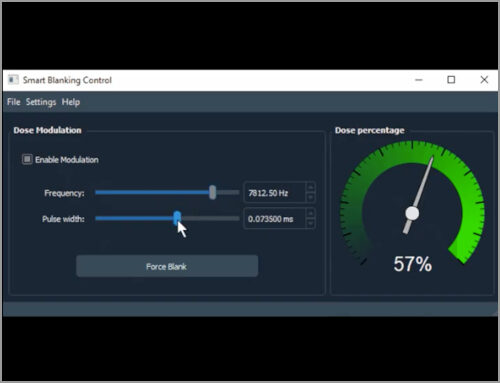Screen dimensions: 500x383
Task: Minimize the Smart Blanking Control window
Action: [x=419, y=80]
